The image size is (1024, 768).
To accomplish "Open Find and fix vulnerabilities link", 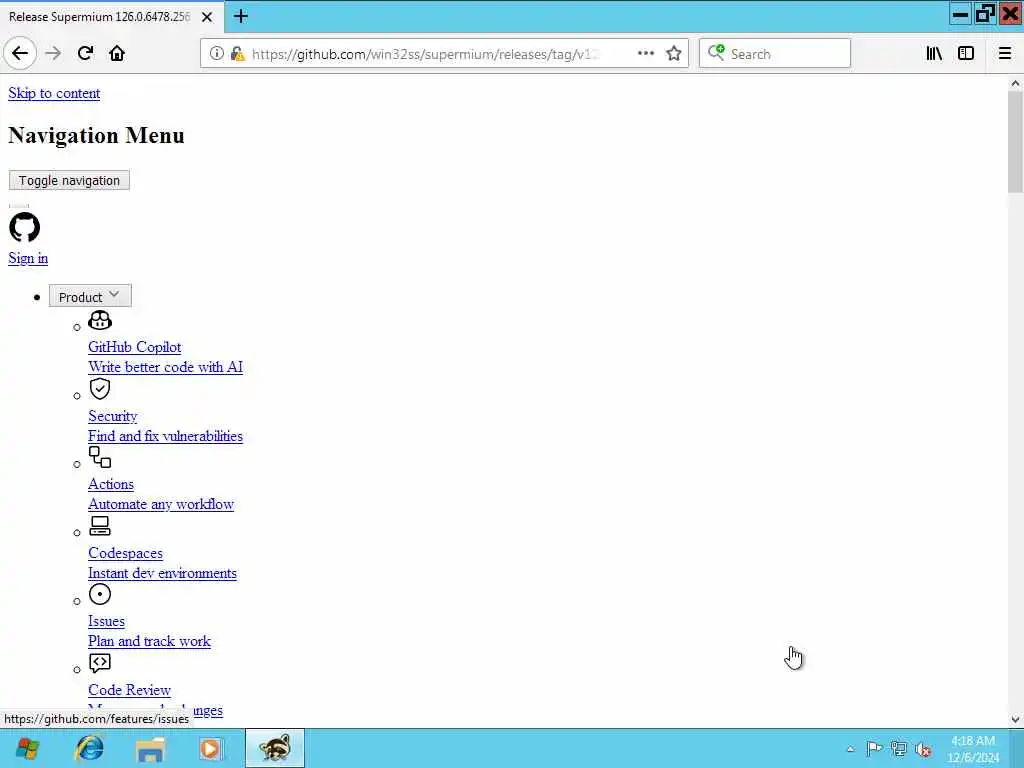I will click(x=165, y=436).
